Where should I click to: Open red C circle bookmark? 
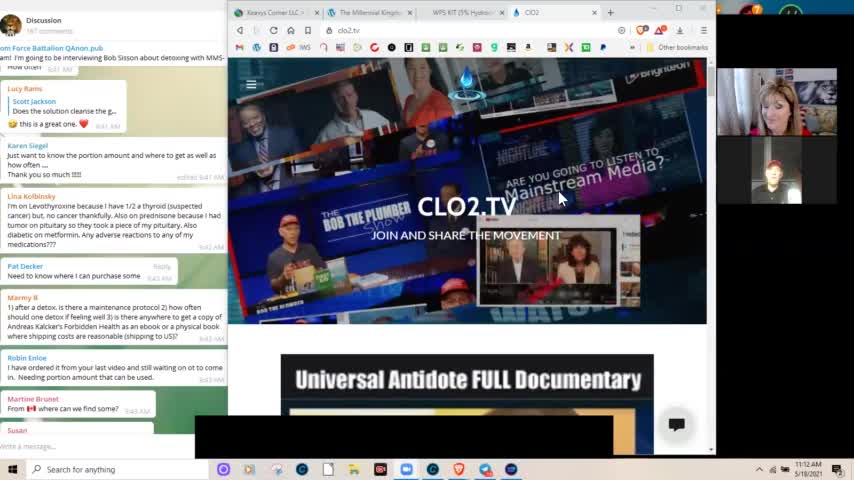[x=374, y=47]
